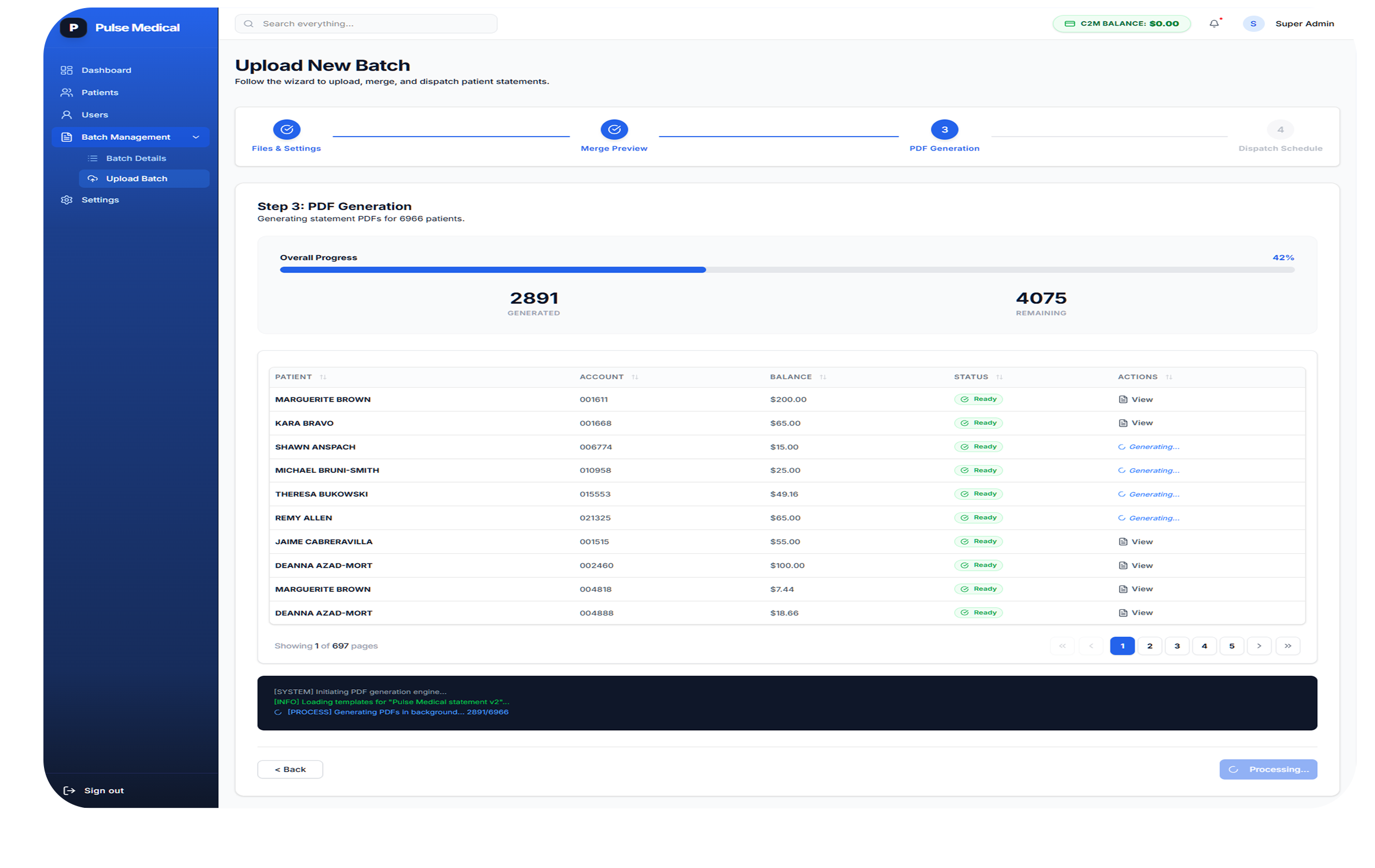Sort table by Patient column
The height and width of the screenshot is (868, 1375).
[323, 377]
